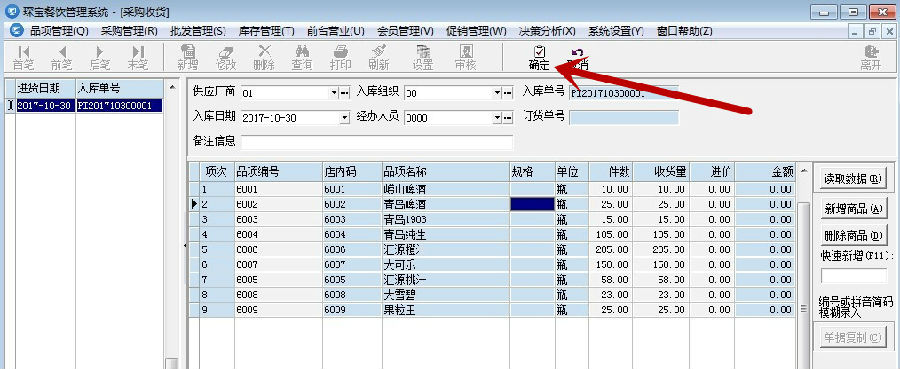The image size is (900, 369).
Task: Click the 设置 (Settings) toolbar icon
Action: click(x=423, y=58)
